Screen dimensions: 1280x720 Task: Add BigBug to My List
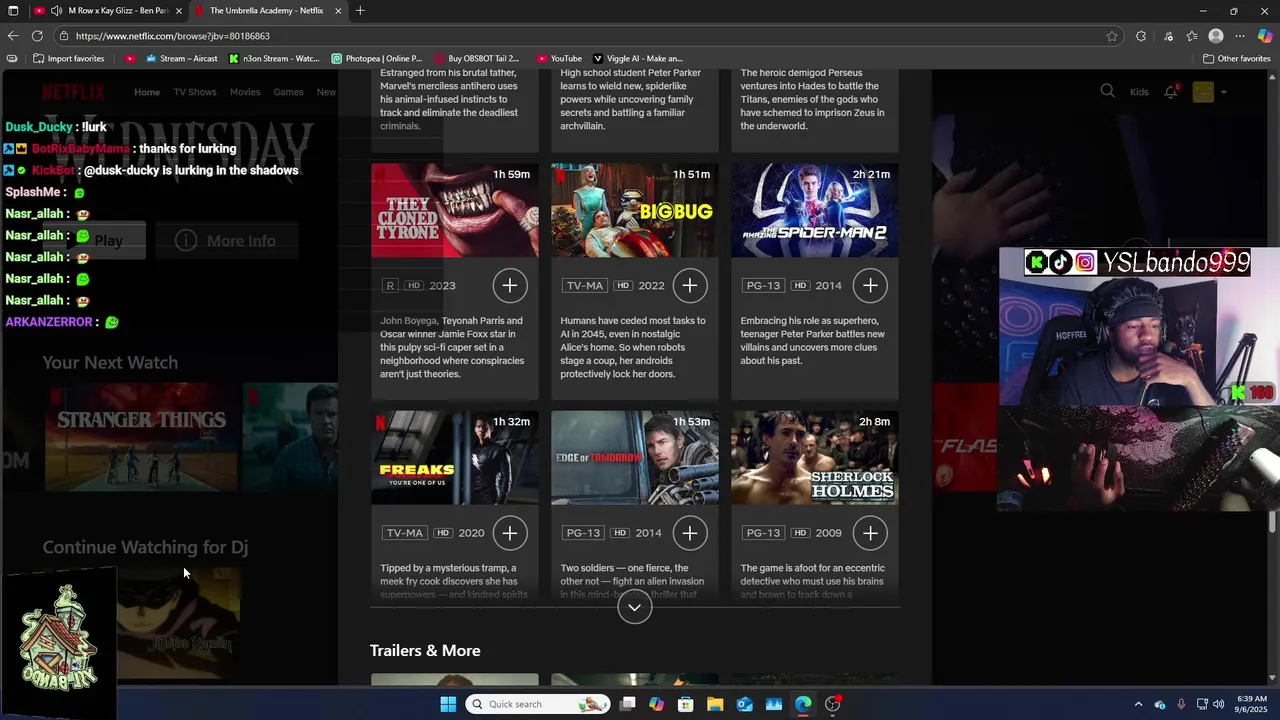point(690,285)
